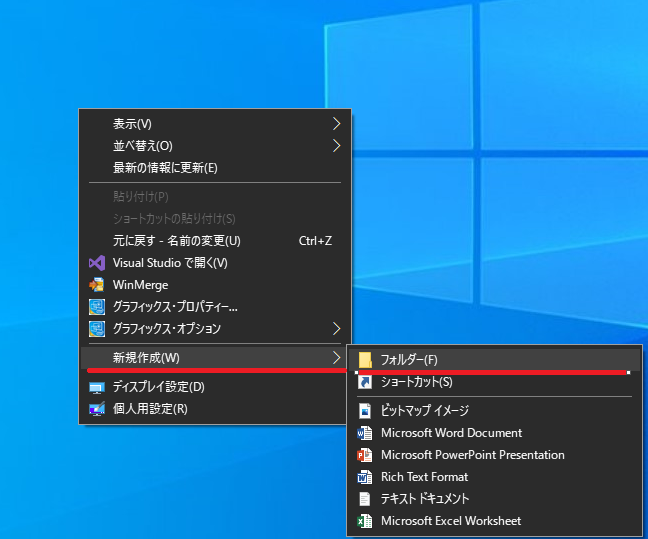Viewport: 648px width, 539px height.
Task: Choose the WinMerge menu entry
Action: pyautogui.click(x=215, y=285)
